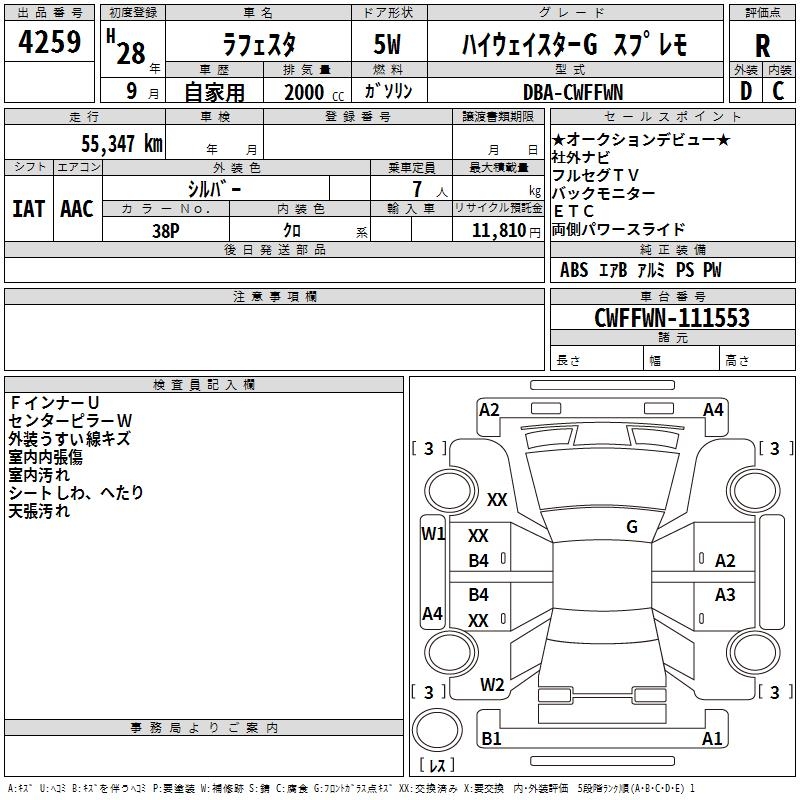This screenshot has width=800, height=800.
Task: Click the レス box below the diagram
Action: [x=437, y=766]
